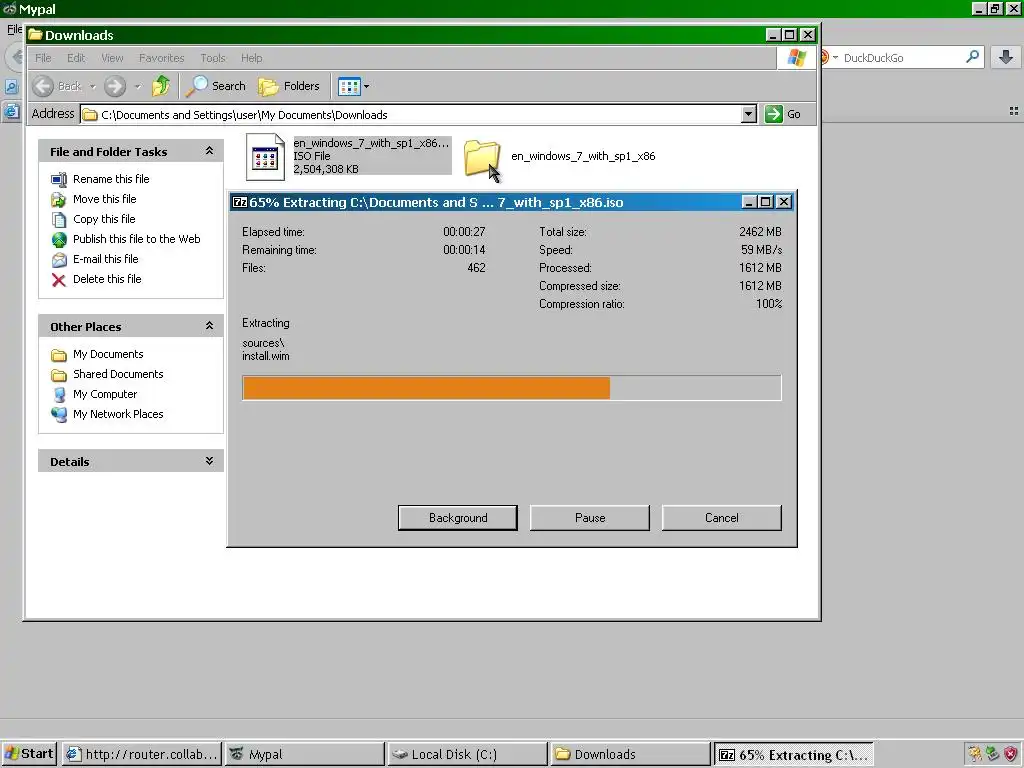Click the Rename task icon
The width and height of the screenshot is (1024, 768).
click(59, 180)
